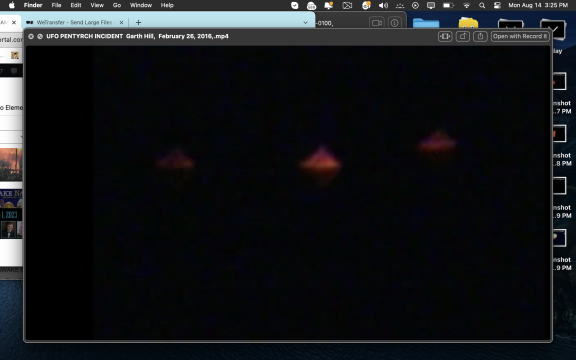Open the battery status icon

coord(448,5)
